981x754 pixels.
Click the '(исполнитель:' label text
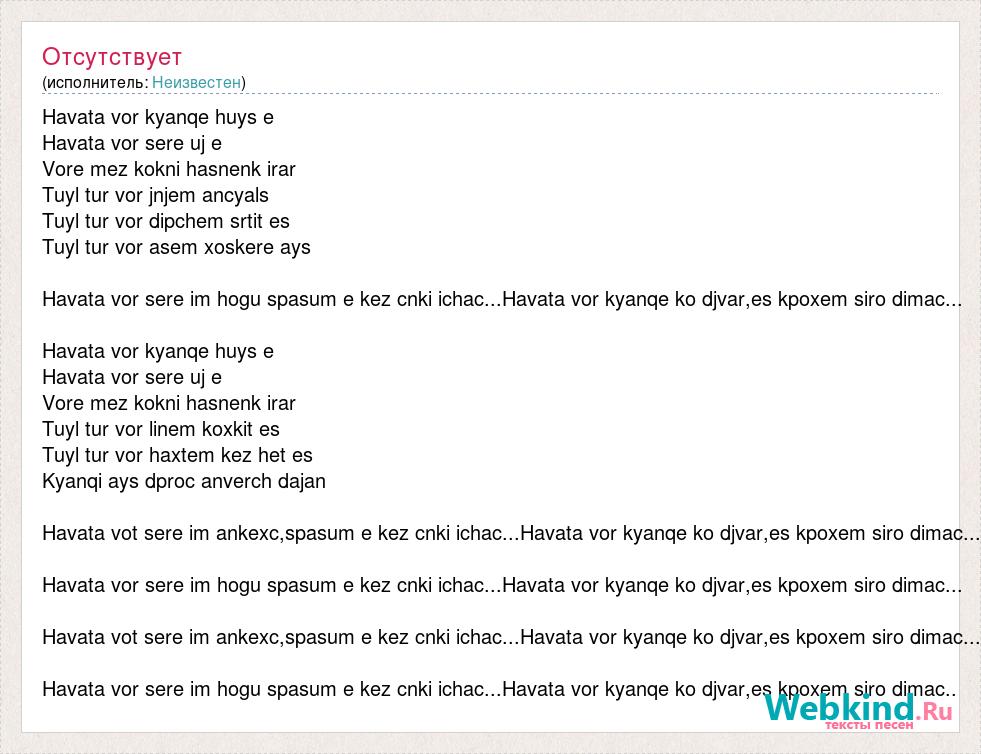tap(96, 82)
